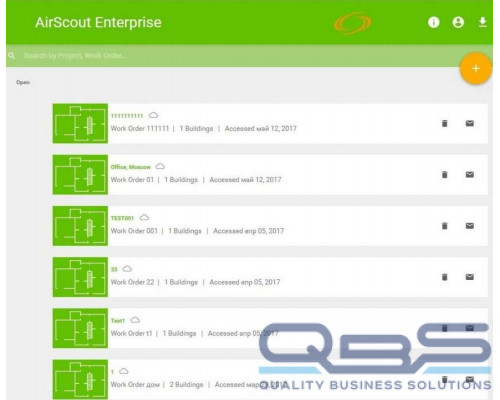Click cloud icon in Work Order дом row
Image resolution: width=500 pixels, height=400 pixels.
click(x=124, y=371)
